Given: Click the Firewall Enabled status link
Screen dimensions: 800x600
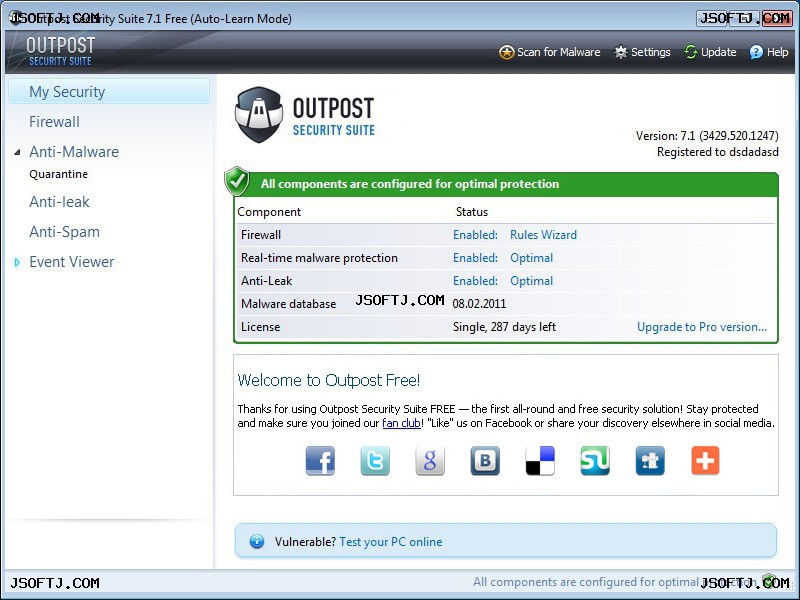Looking at the screenshot, I should pyautogui.click(x=476, y=235).
